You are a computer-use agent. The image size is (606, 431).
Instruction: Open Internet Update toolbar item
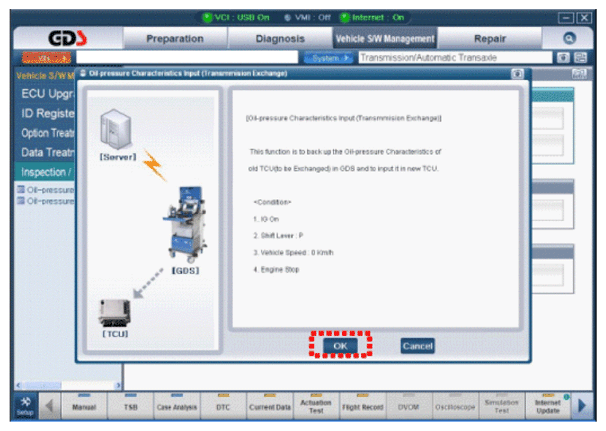point(548,406)
